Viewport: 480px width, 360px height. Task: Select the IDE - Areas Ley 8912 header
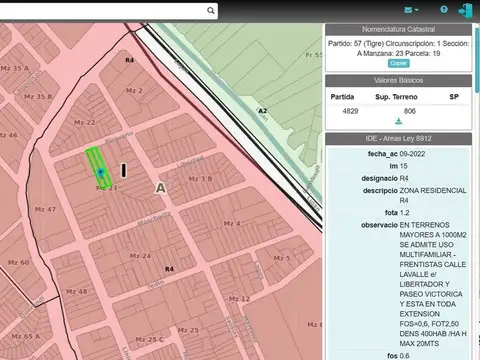[x=398, y=139]
